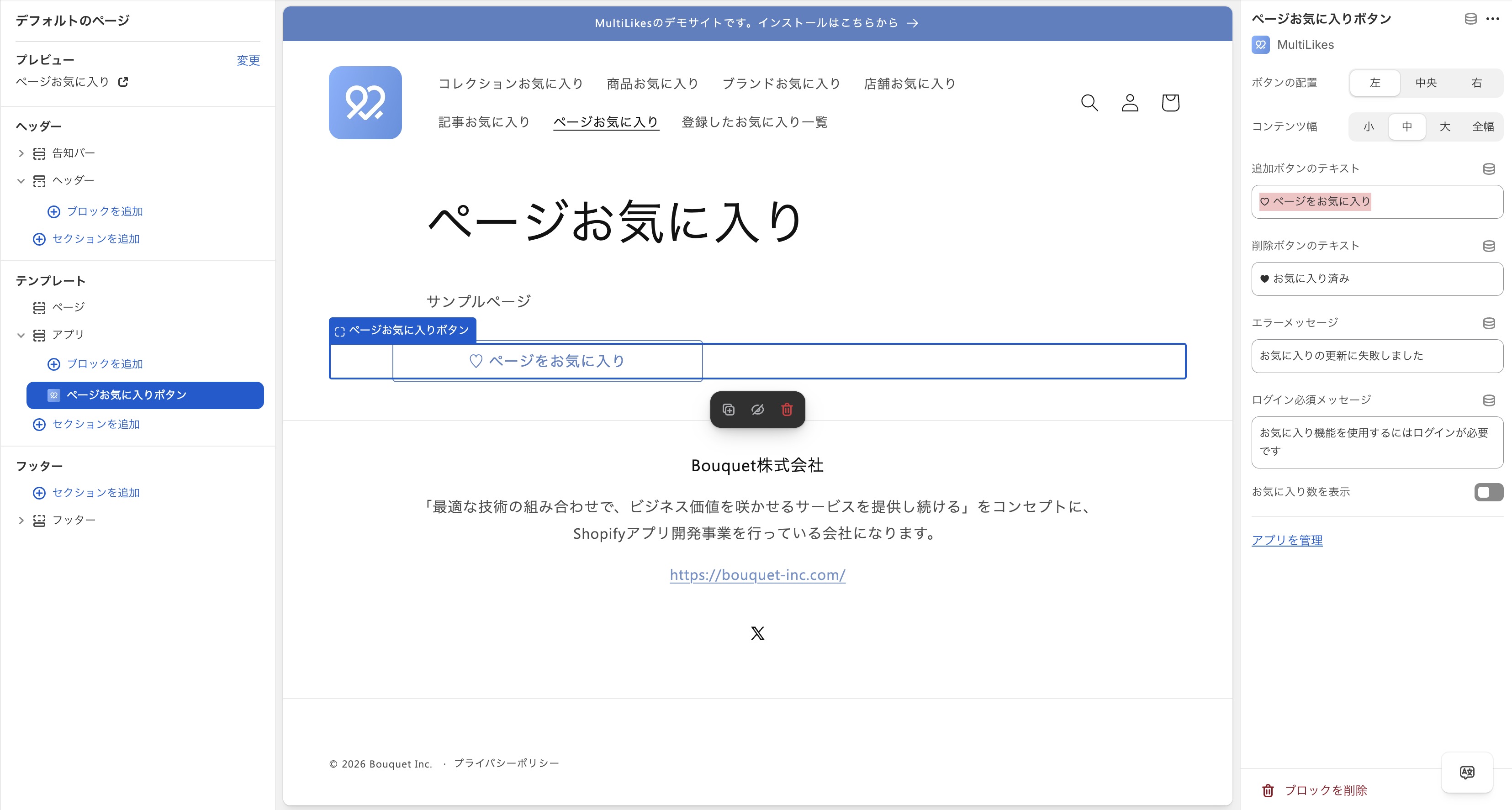This screenshot has width=1512, height=810.
Task: Toggle お気に入り数を表示 switch
Action: [x=1489, y=492]
